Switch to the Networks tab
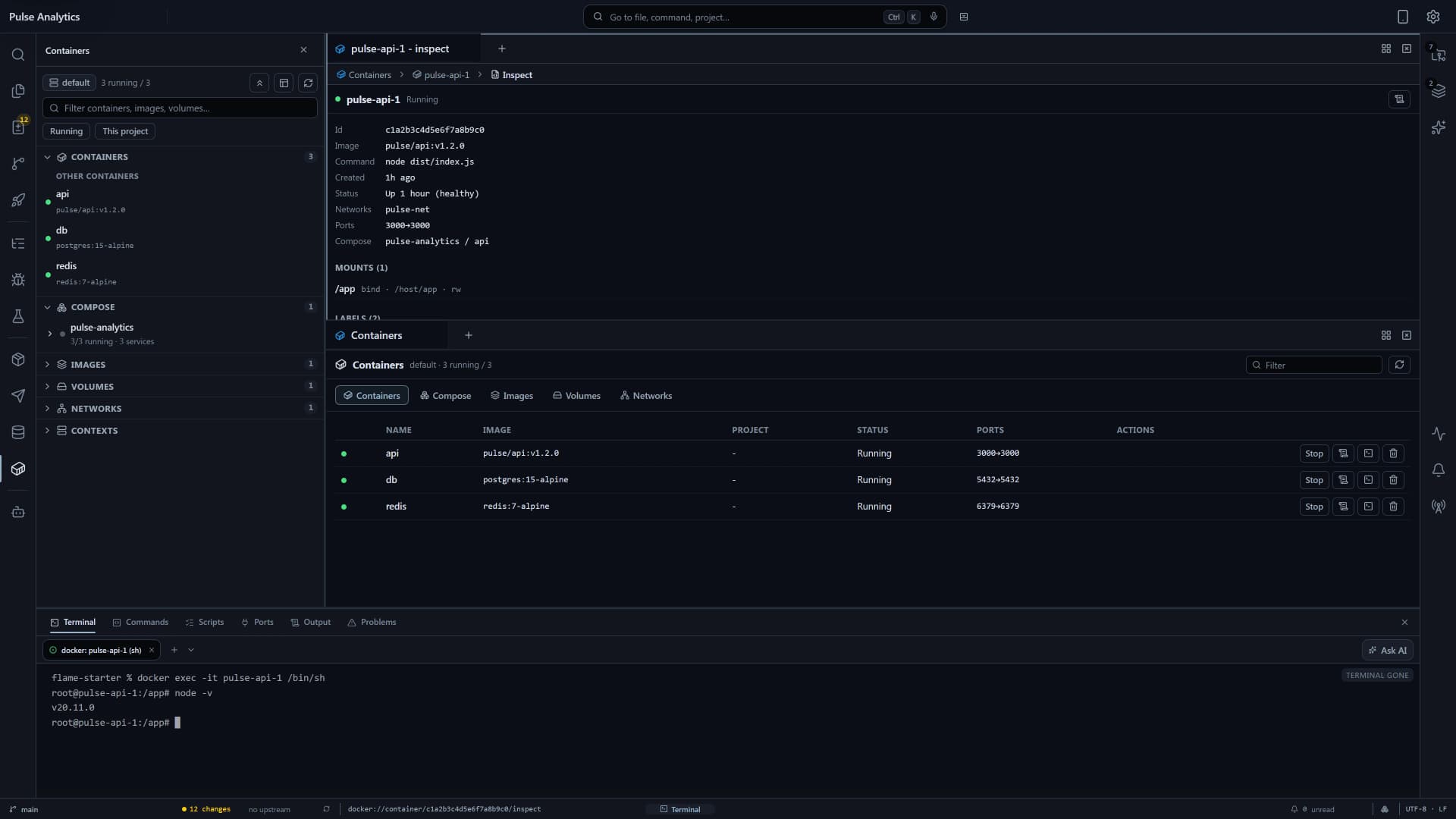Screen dimensions: 1456x819 point(646,396)
